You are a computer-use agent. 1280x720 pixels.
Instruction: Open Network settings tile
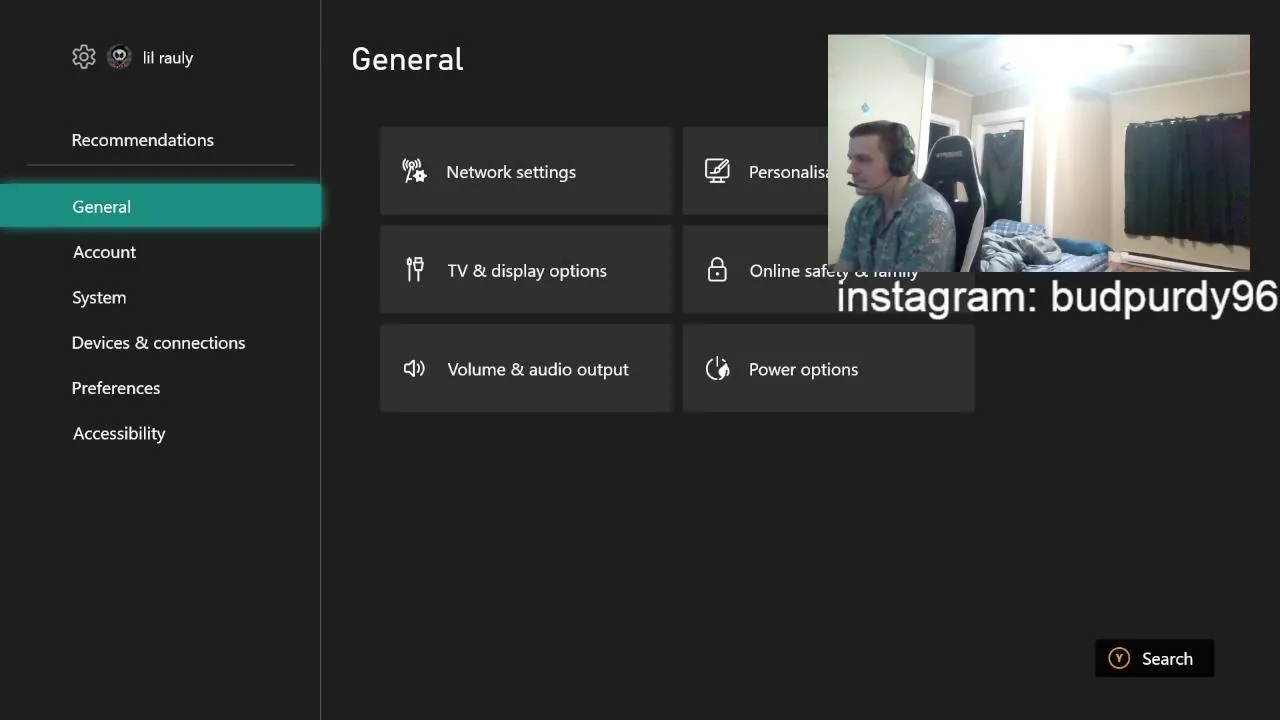coord(526,171)
